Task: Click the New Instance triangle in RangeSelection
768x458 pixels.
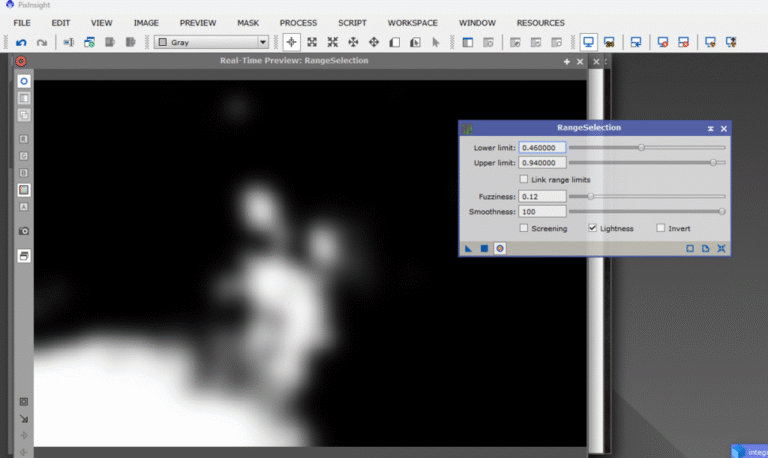Action: click(x=468, y=247)
